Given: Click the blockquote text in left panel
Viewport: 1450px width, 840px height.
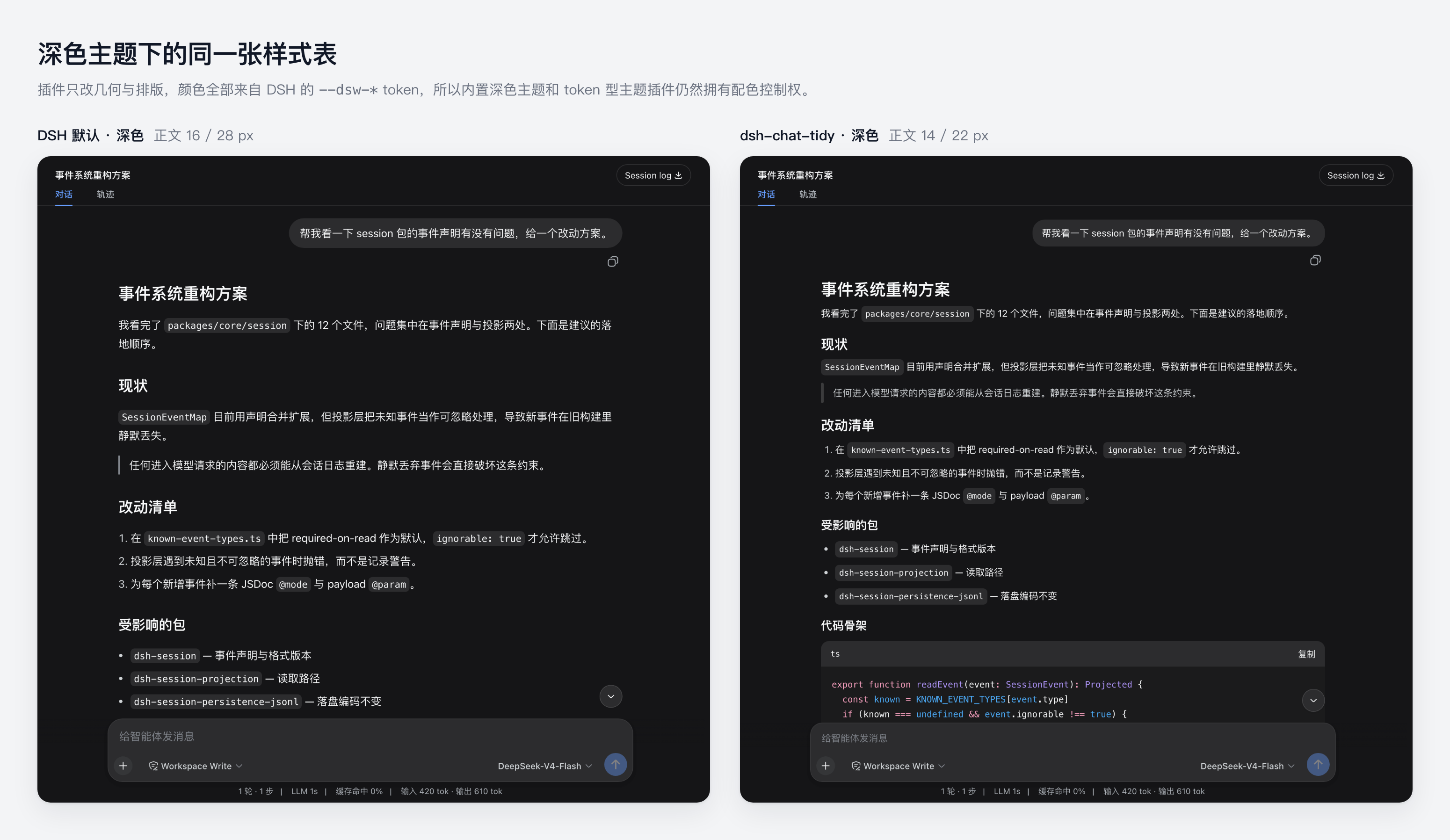Looking at the screenshot, I should point(337,465).
